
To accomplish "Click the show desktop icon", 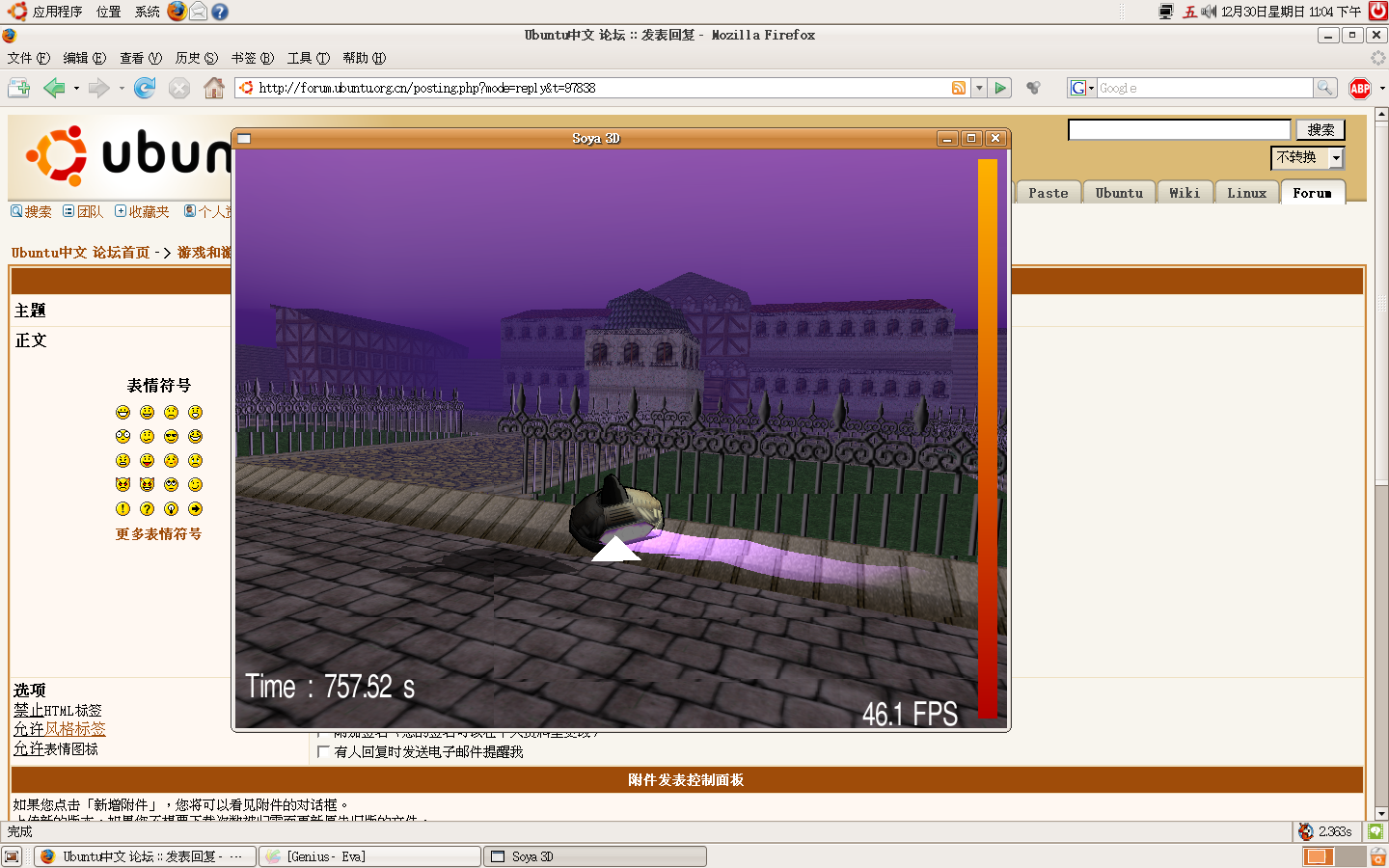I will 12,856.
